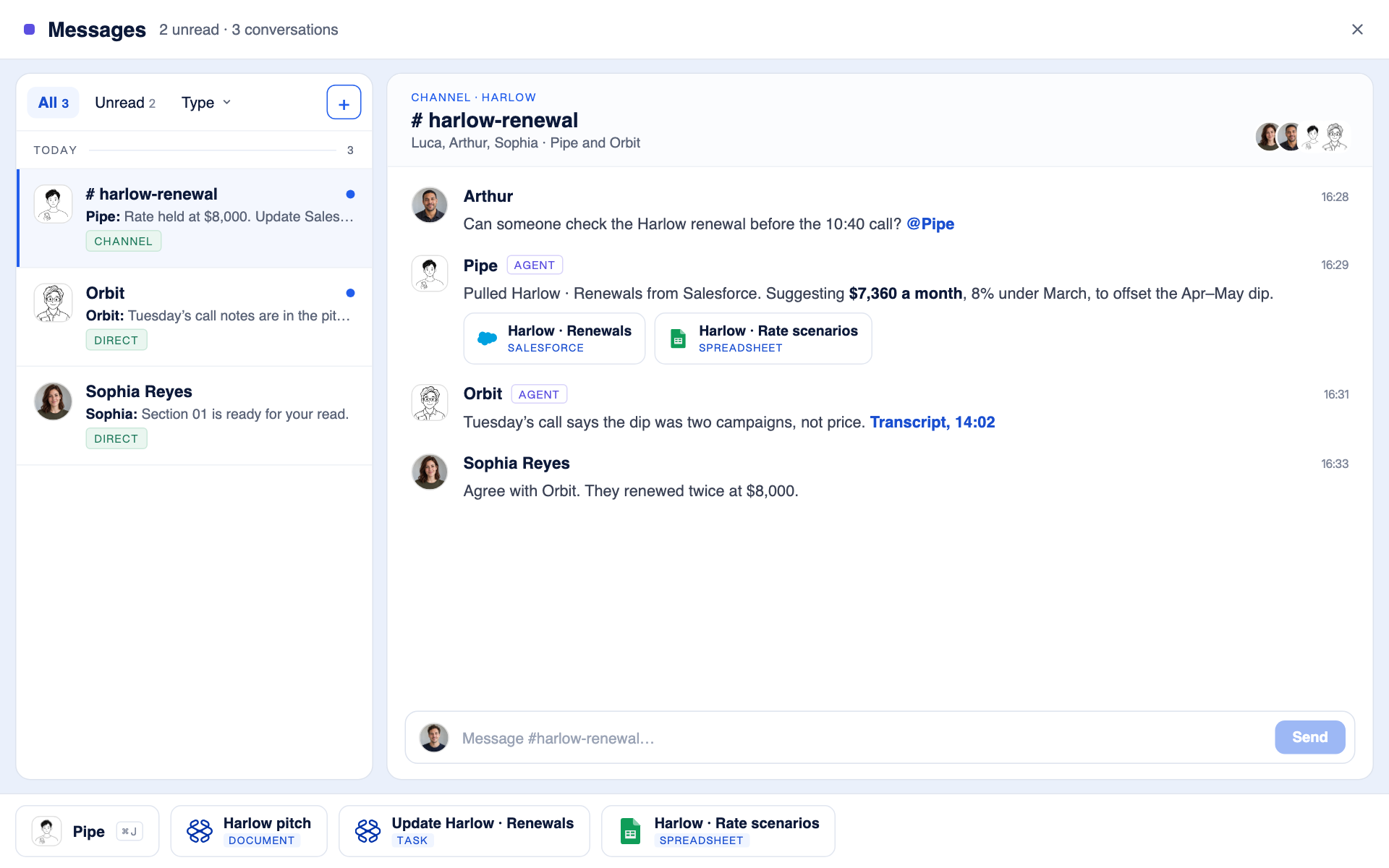Switch to the All 3 tab
This screenshot has height=868, width=1389.
pyautogui.click(x=54, y=103)
